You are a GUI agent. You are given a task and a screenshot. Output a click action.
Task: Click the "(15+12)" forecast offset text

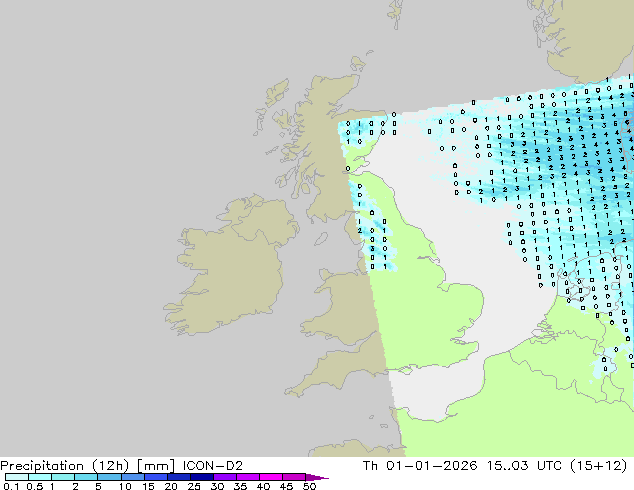click(x=599, y=466)
